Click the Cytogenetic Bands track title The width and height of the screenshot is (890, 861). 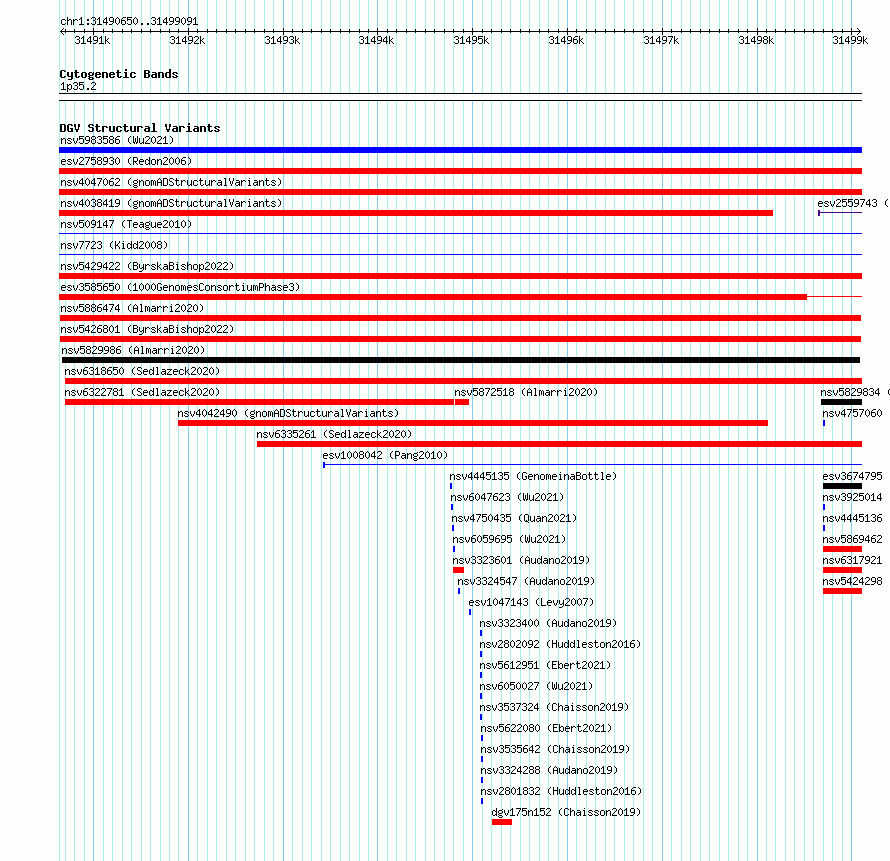(119, 74)
